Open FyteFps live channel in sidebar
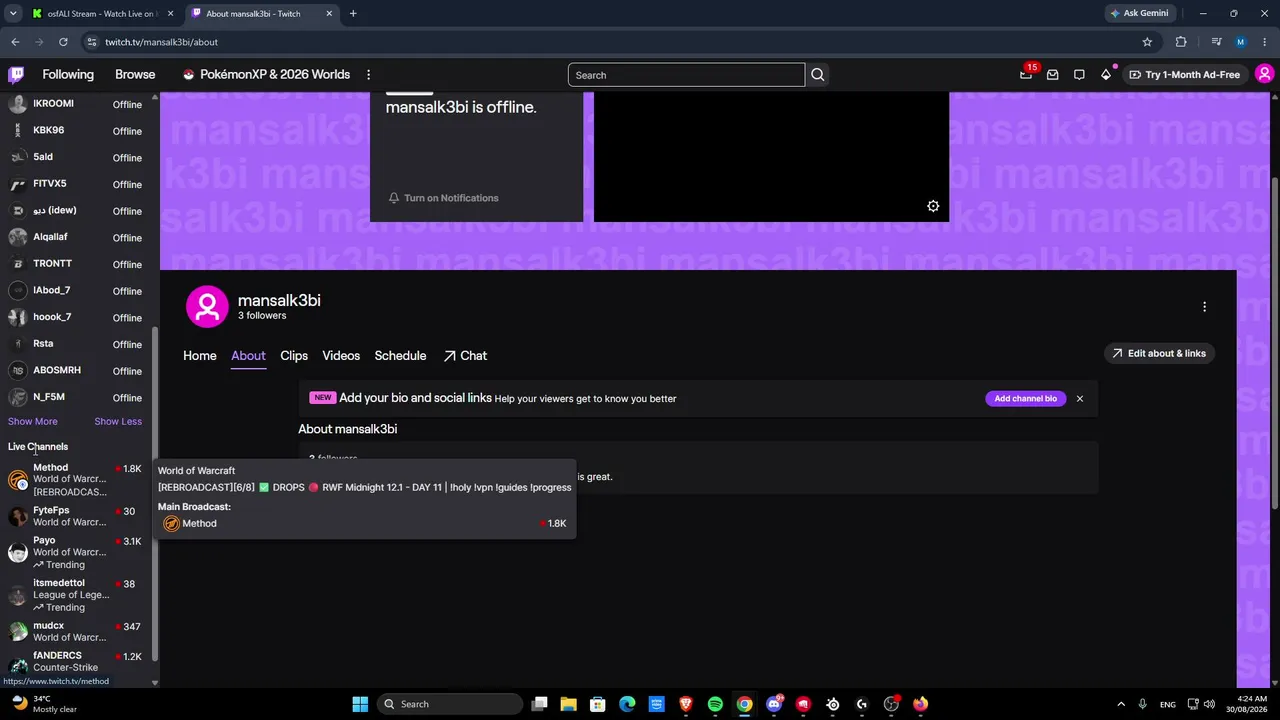 75,516
